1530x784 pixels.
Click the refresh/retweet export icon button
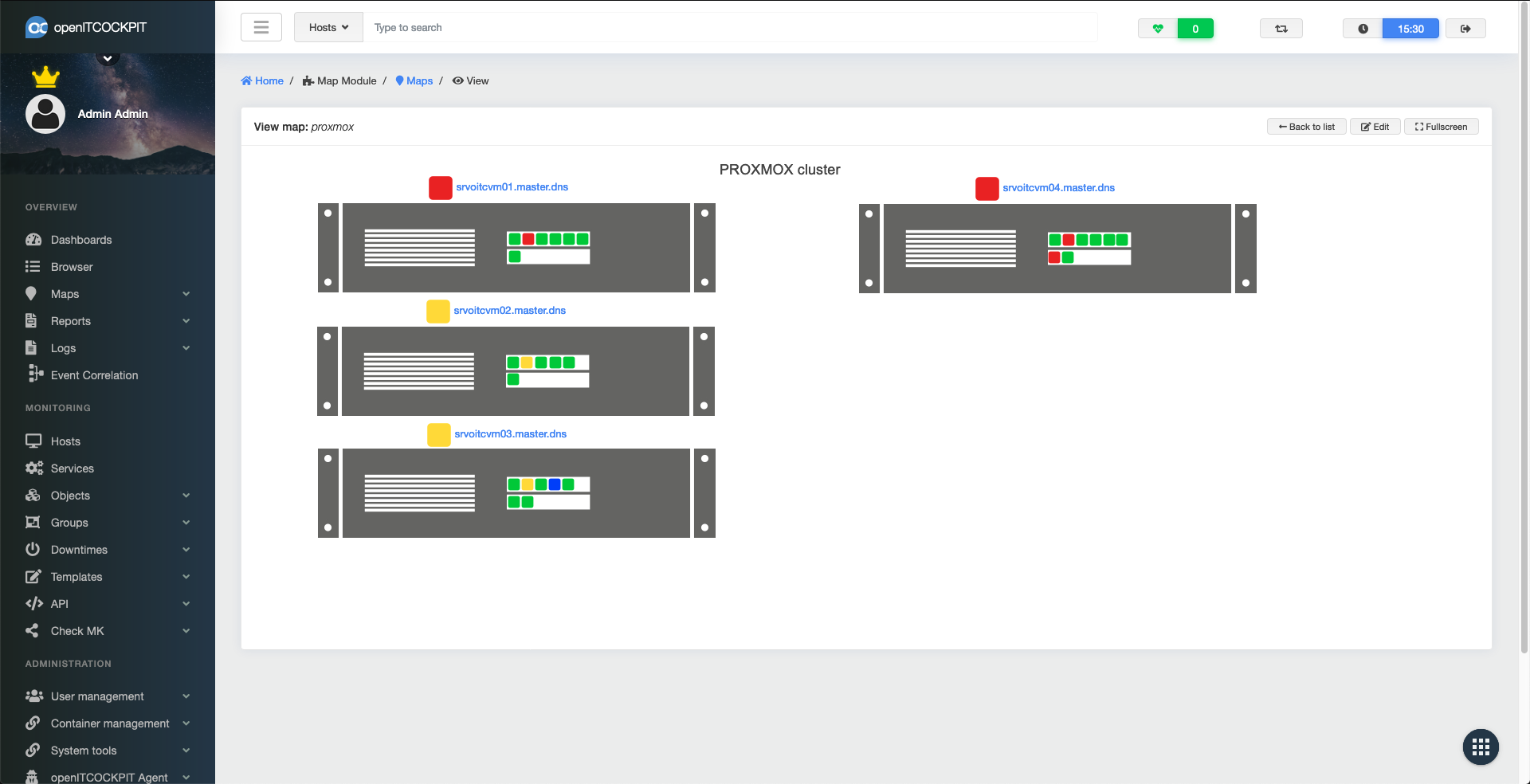tap(1281, 29)
